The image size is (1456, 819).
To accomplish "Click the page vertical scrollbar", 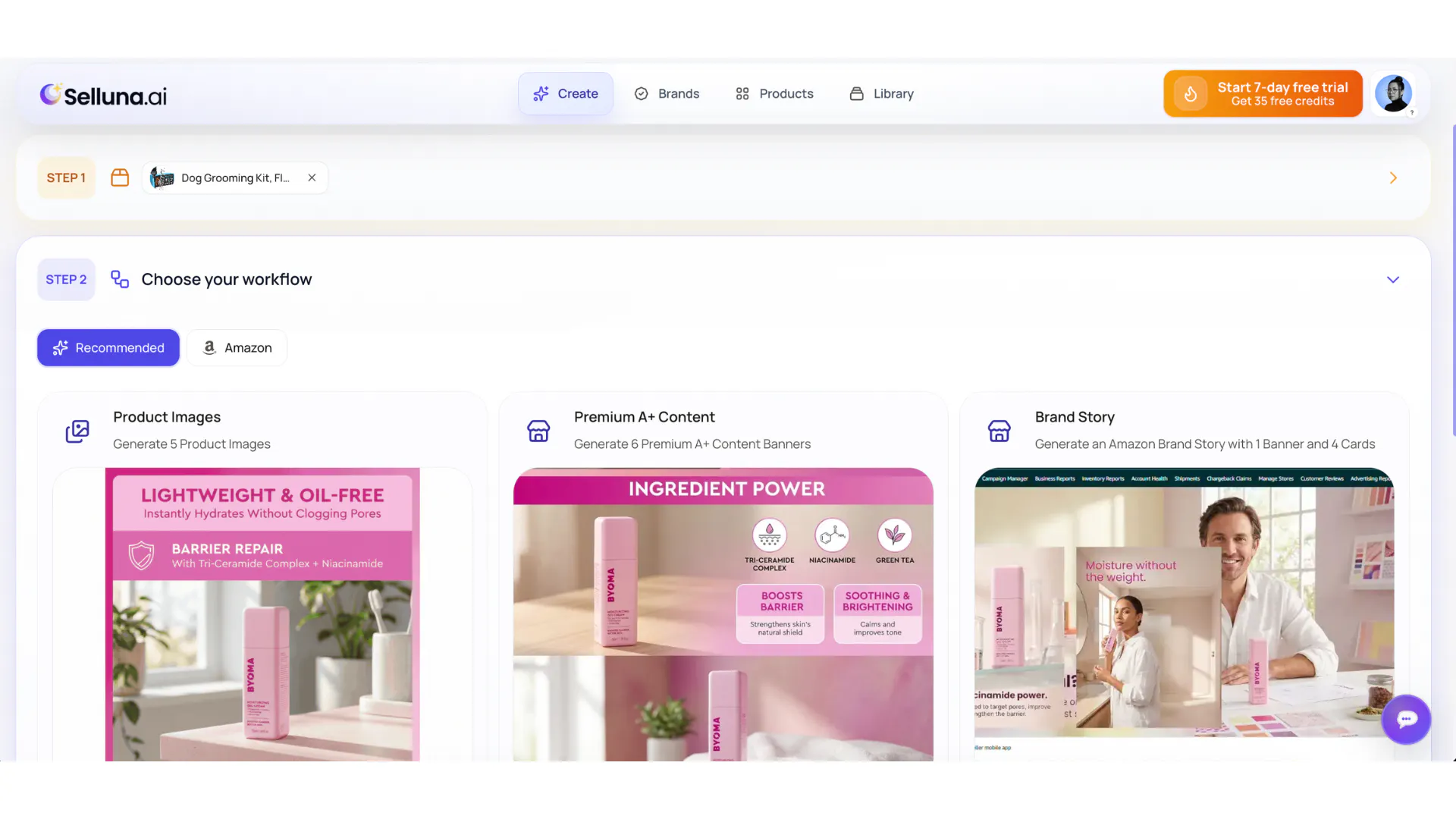I will click(x=1453, y=281).
